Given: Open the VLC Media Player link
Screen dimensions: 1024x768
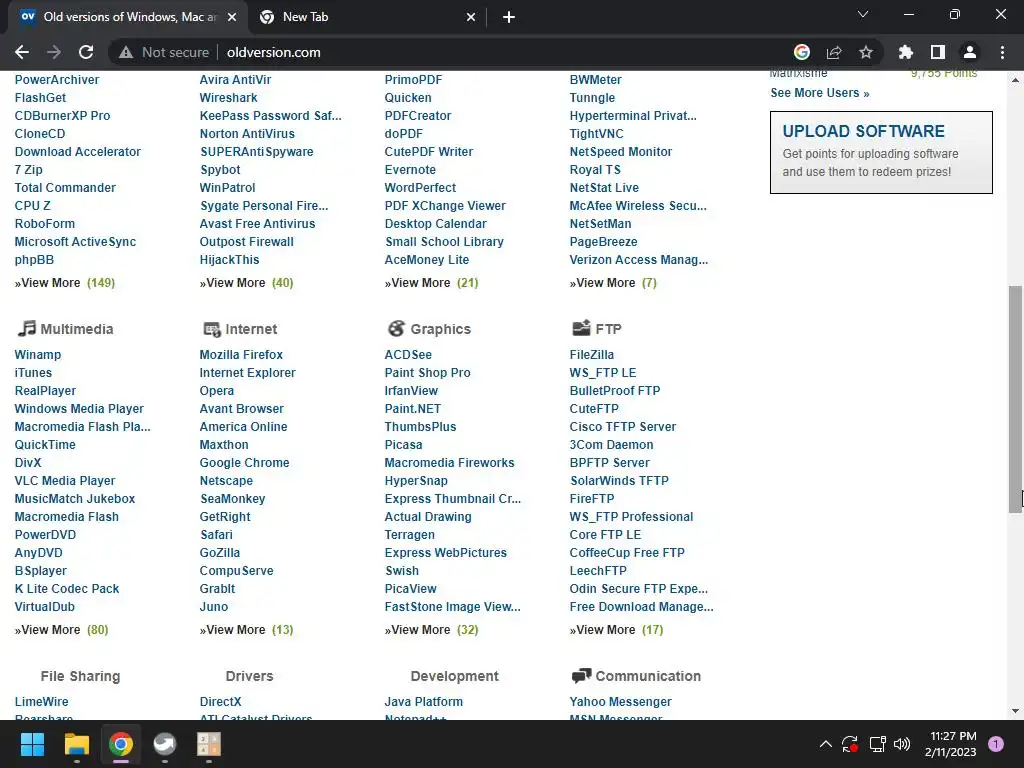Looking at the screenshot, I should pos(65,481).
